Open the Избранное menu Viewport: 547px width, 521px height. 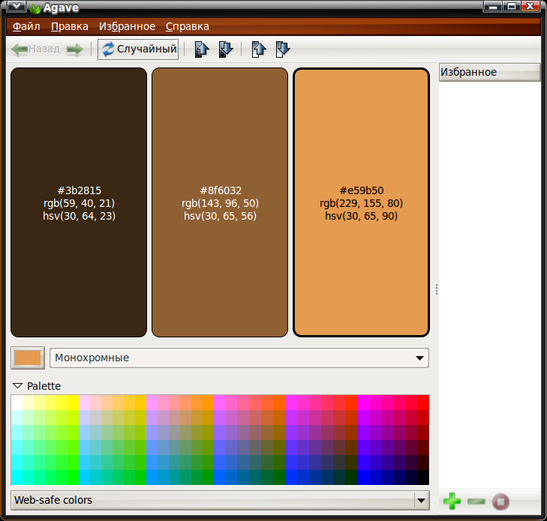coord(127,27)
